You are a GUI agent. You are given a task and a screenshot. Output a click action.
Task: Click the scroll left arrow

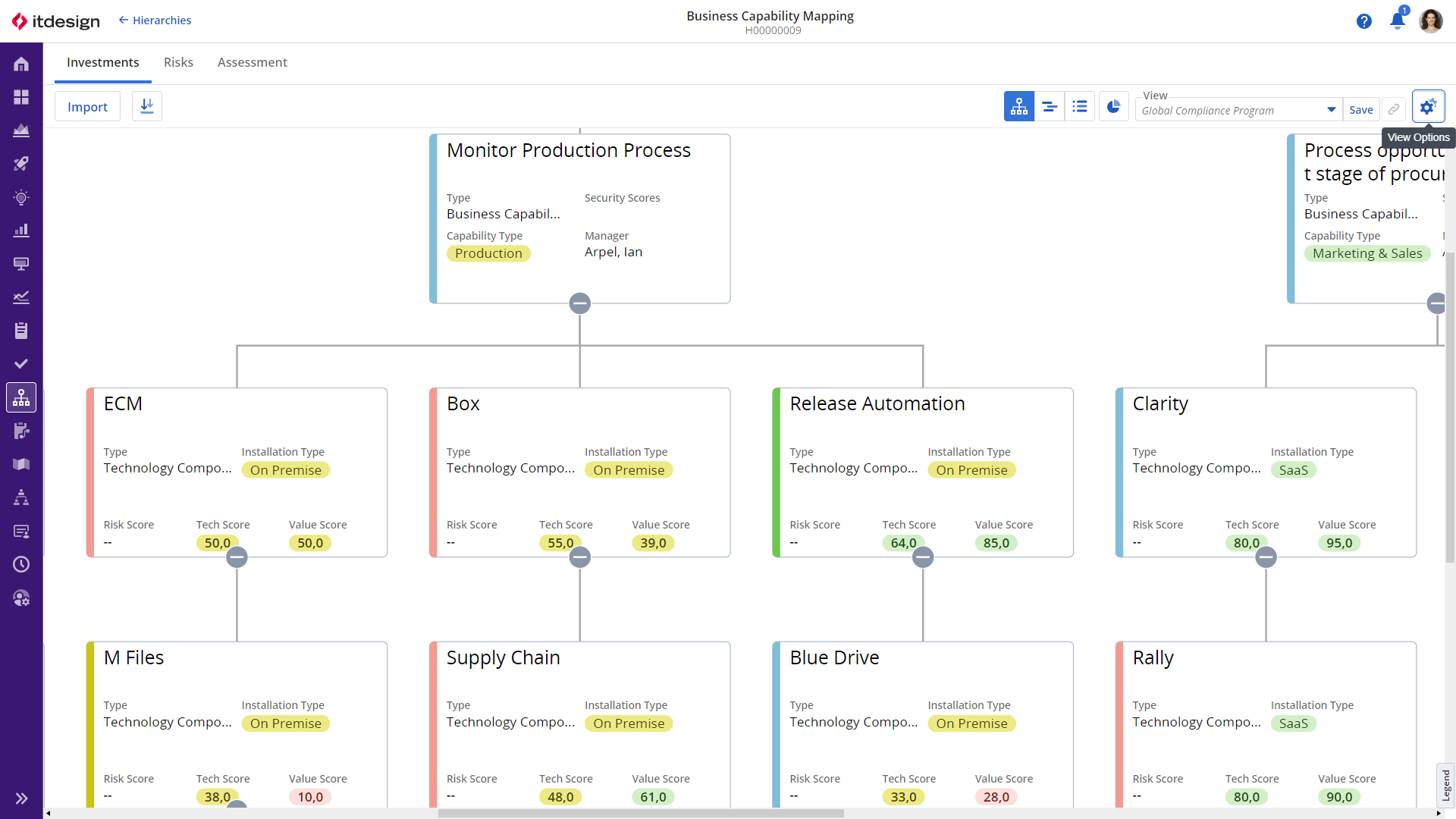[49, 813]
